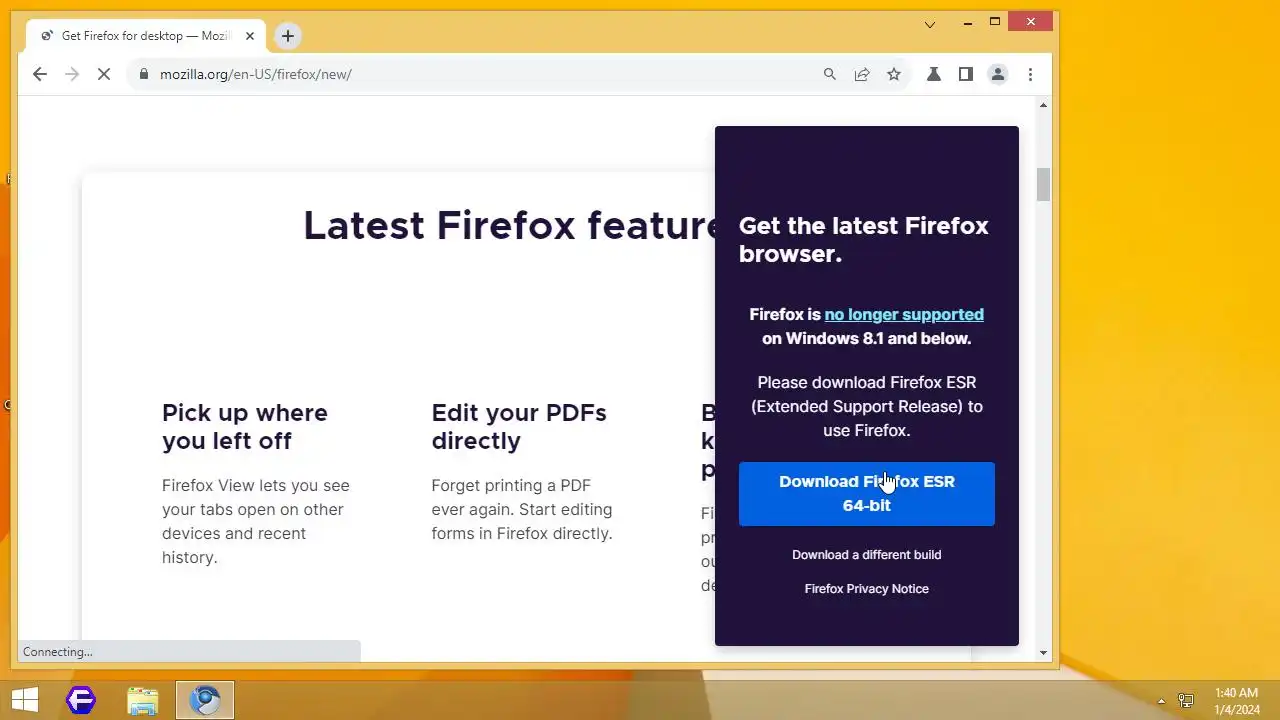Open the purple F app in taskbar
This screenshot has height=720, width=1280.
point(81,700)
